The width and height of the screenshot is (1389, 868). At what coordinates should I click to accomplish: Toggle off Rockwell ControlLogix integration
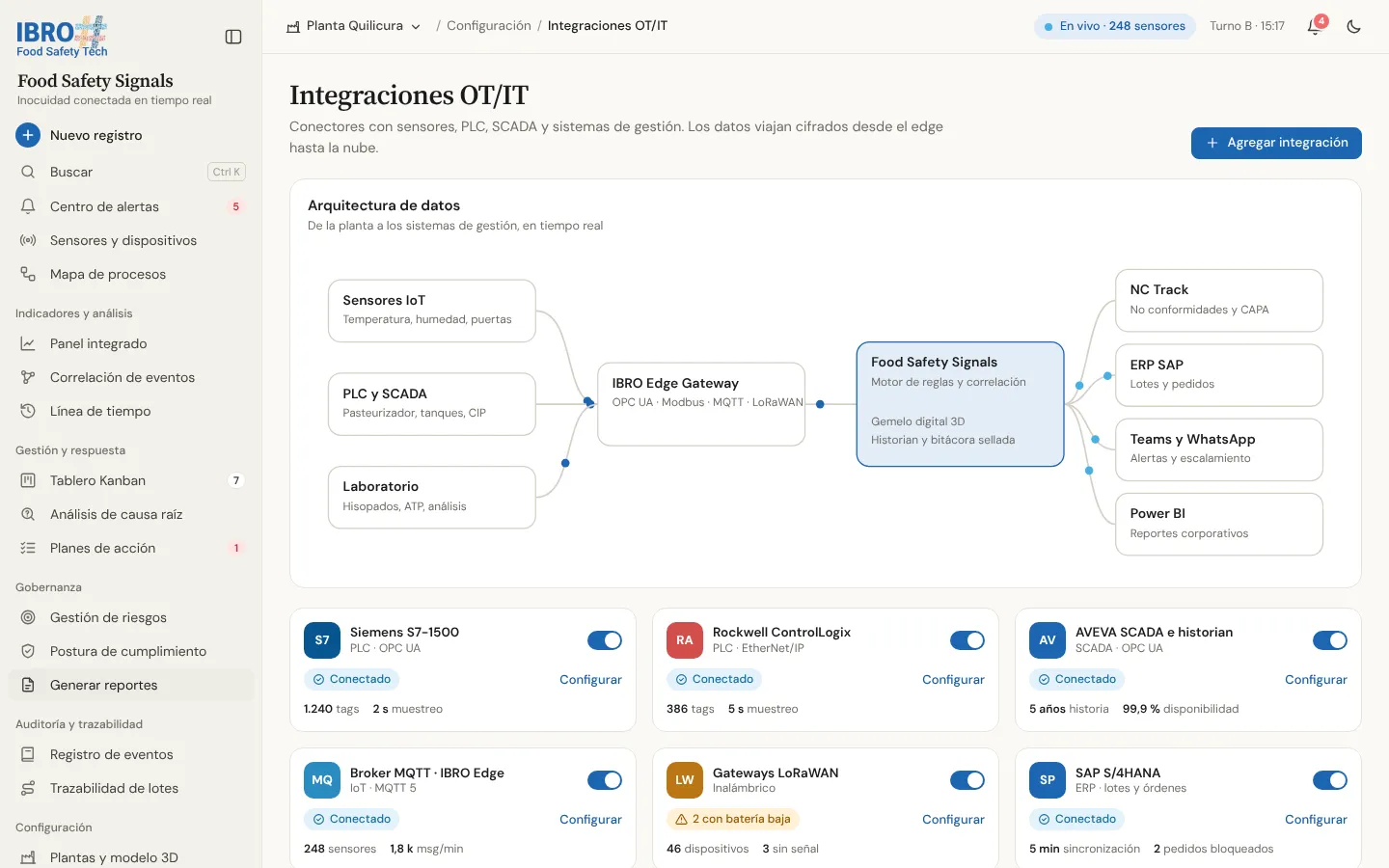pos(967,640)
